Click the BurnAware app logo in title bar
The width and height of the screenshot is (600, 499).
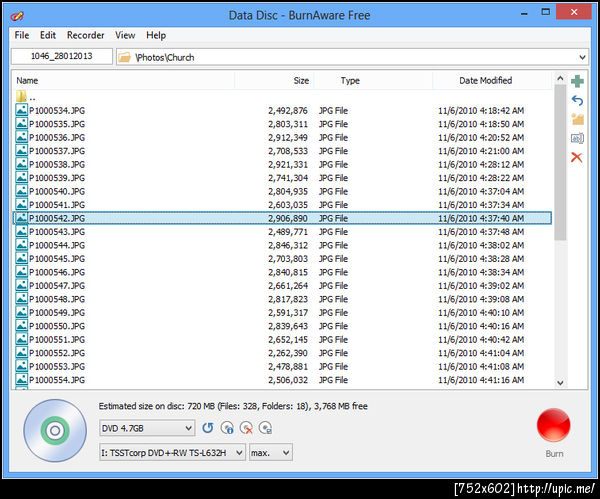click(17, 16)
